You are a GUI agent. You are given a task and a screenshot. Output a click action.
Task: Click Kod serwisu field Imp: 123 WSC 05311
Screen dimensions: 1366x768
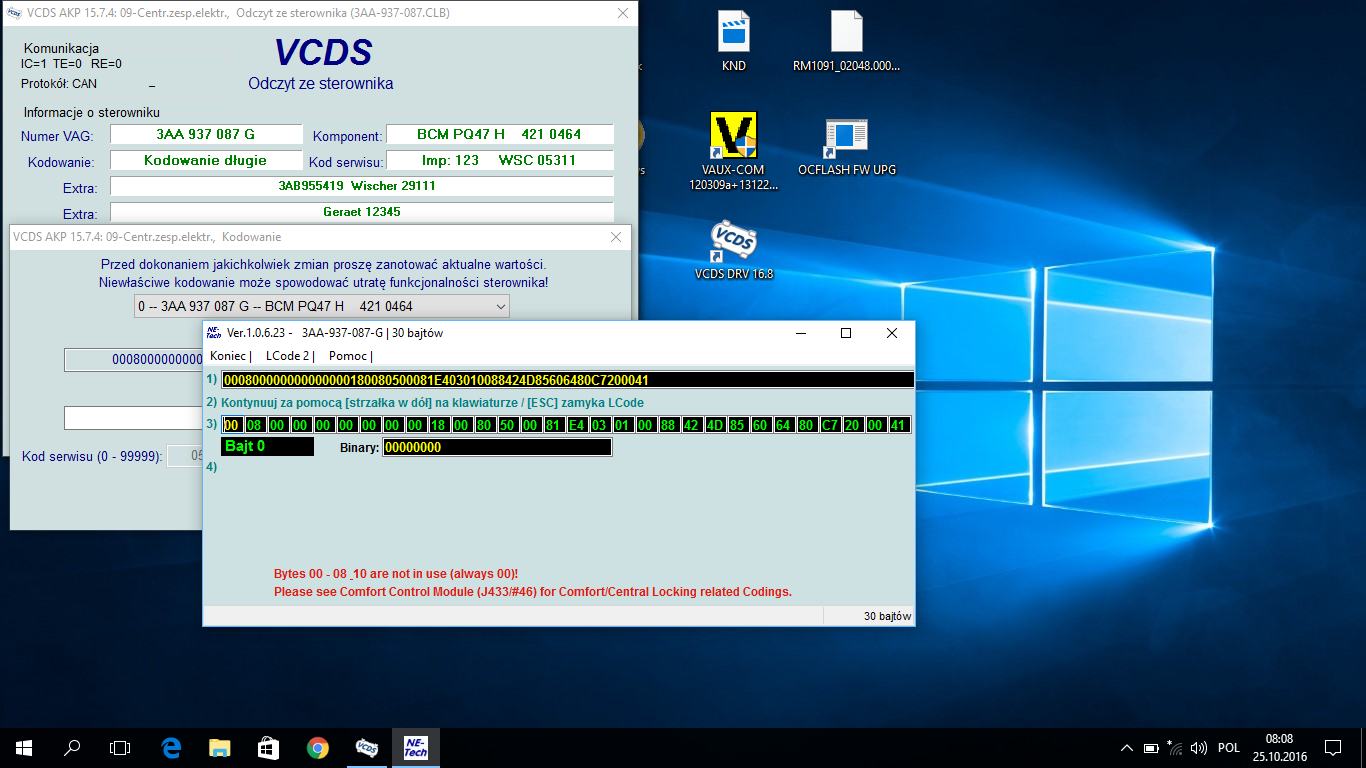pyautogui.click(x=500, y=160)
